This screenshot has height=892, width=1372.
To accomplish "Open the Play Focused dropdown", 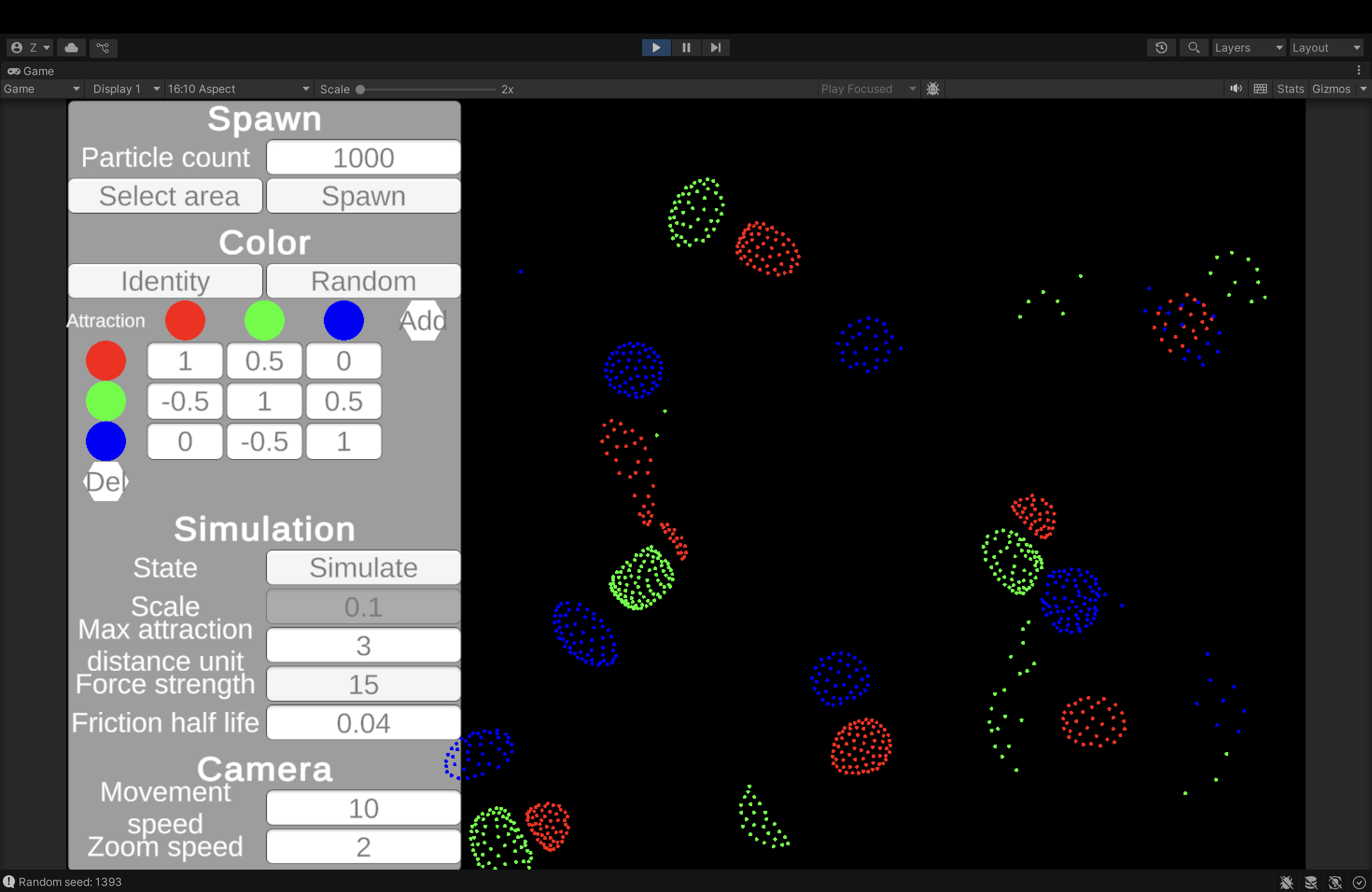I will click(868, 89).
